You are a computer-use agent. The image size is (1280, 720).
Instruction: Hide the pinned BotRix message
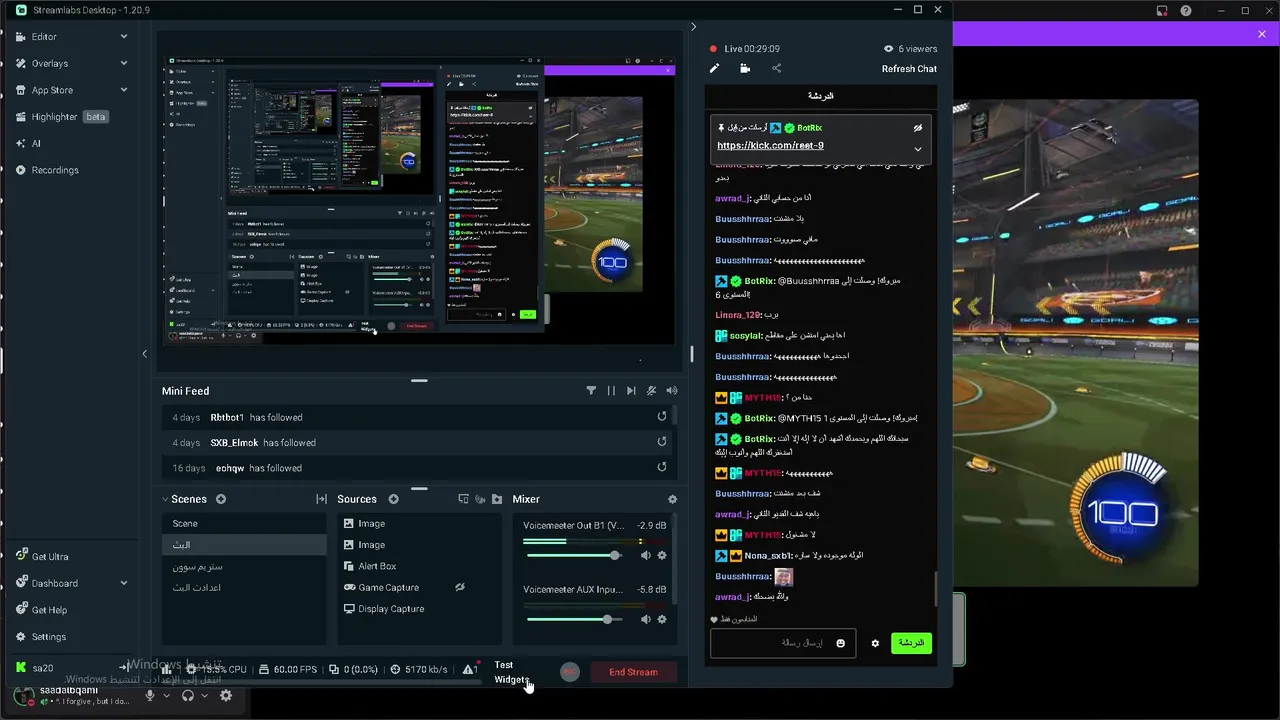click(917, 128)
